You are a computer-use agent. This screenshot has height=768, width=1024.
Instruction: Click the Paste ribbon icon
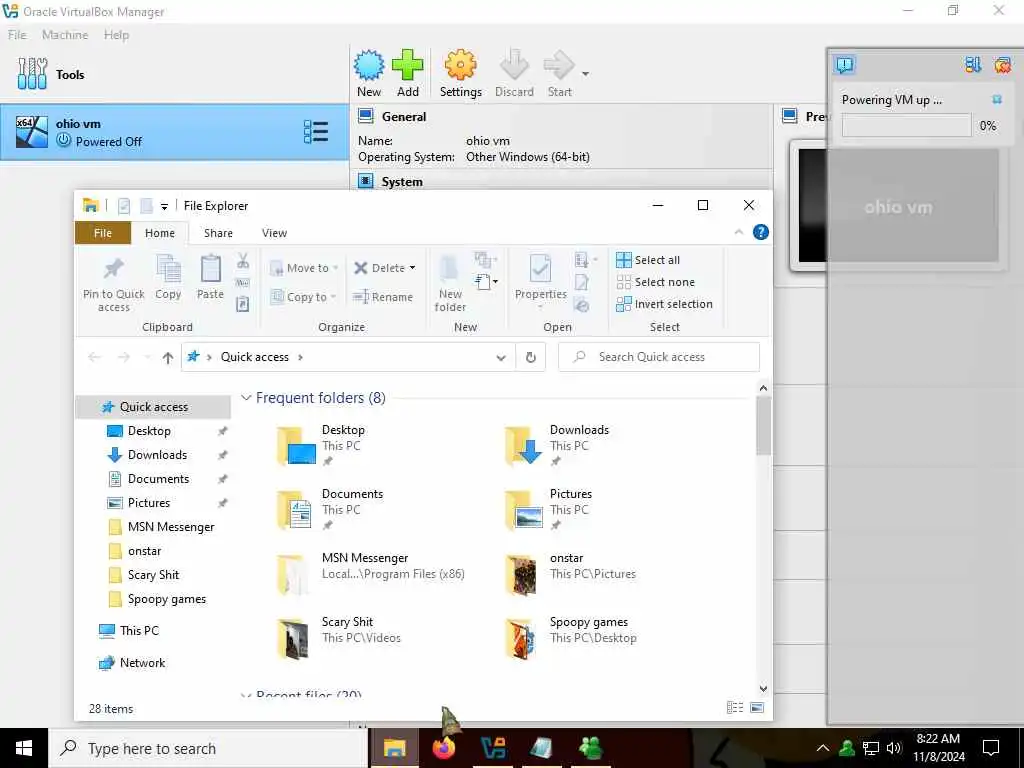tap(210, 268)
